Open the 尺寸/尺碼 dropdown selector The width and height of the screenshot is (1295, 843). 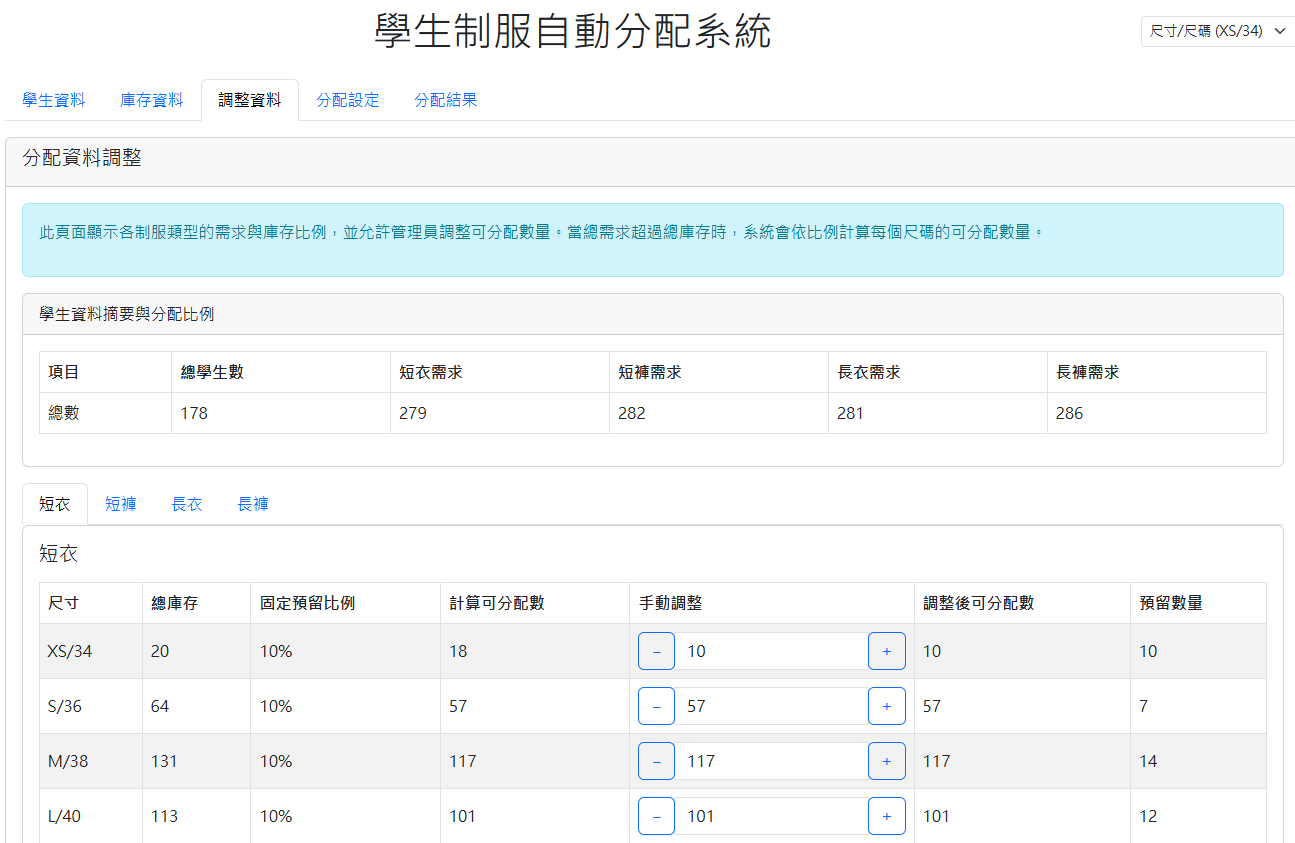coord(1216,31)
